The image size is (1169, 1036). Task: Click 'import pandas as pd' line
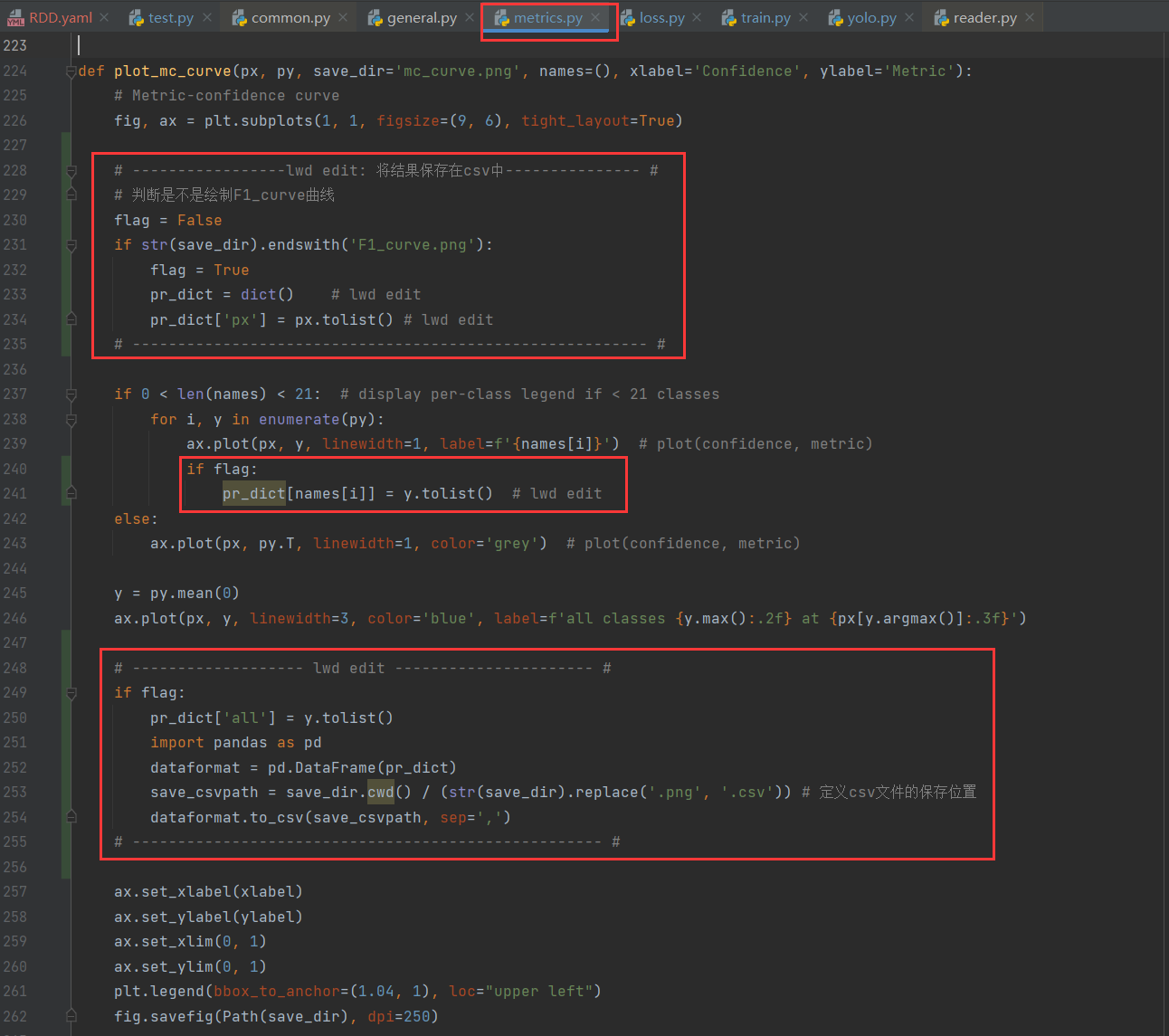pyautogui.click(x=236, y=742)
